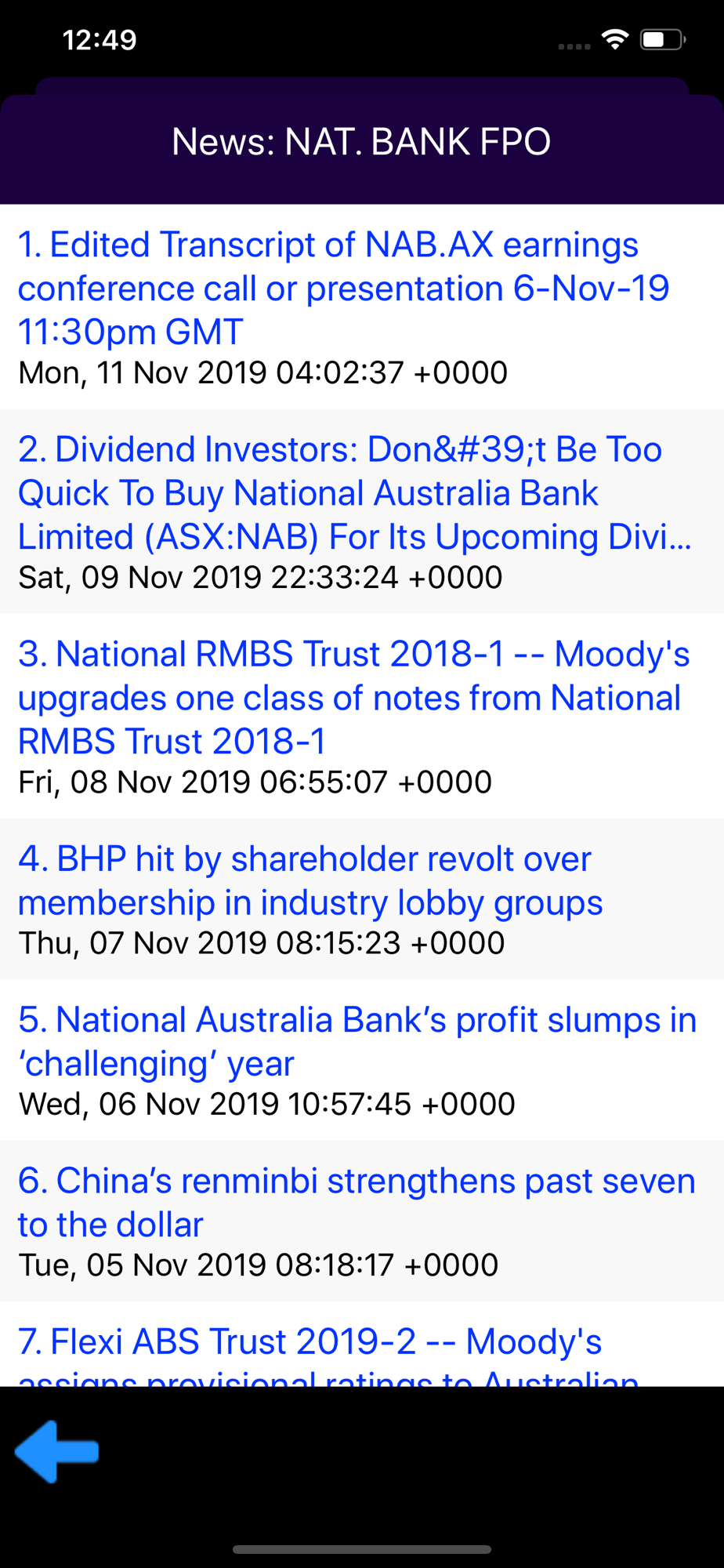Tap the cellular signal dots
724x1568 pixels.
(x=574, y=46)
